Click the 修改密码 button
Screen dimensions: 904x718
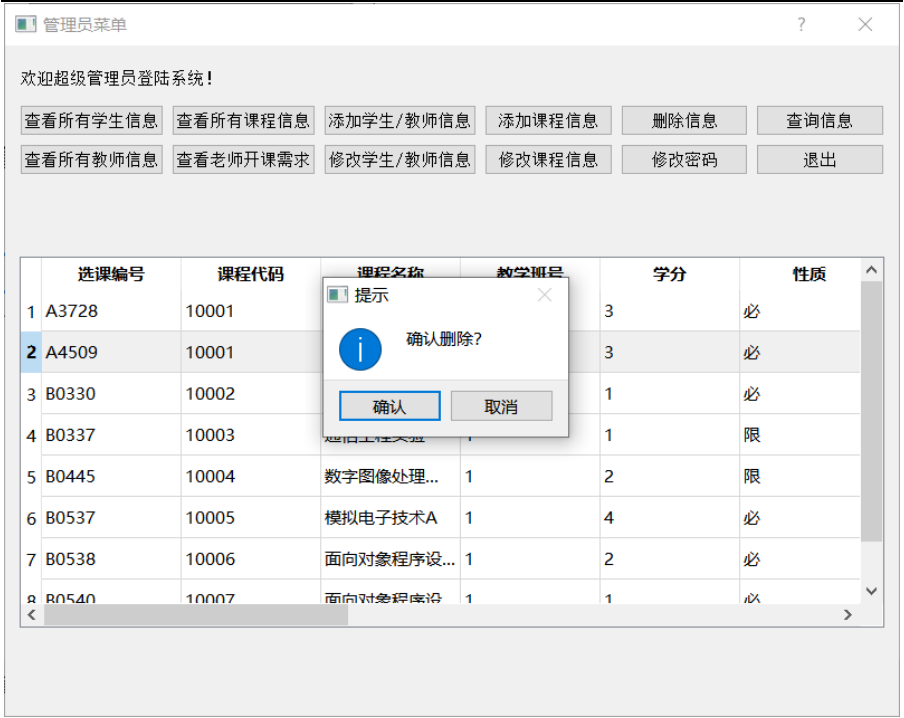tap(684, 159)
